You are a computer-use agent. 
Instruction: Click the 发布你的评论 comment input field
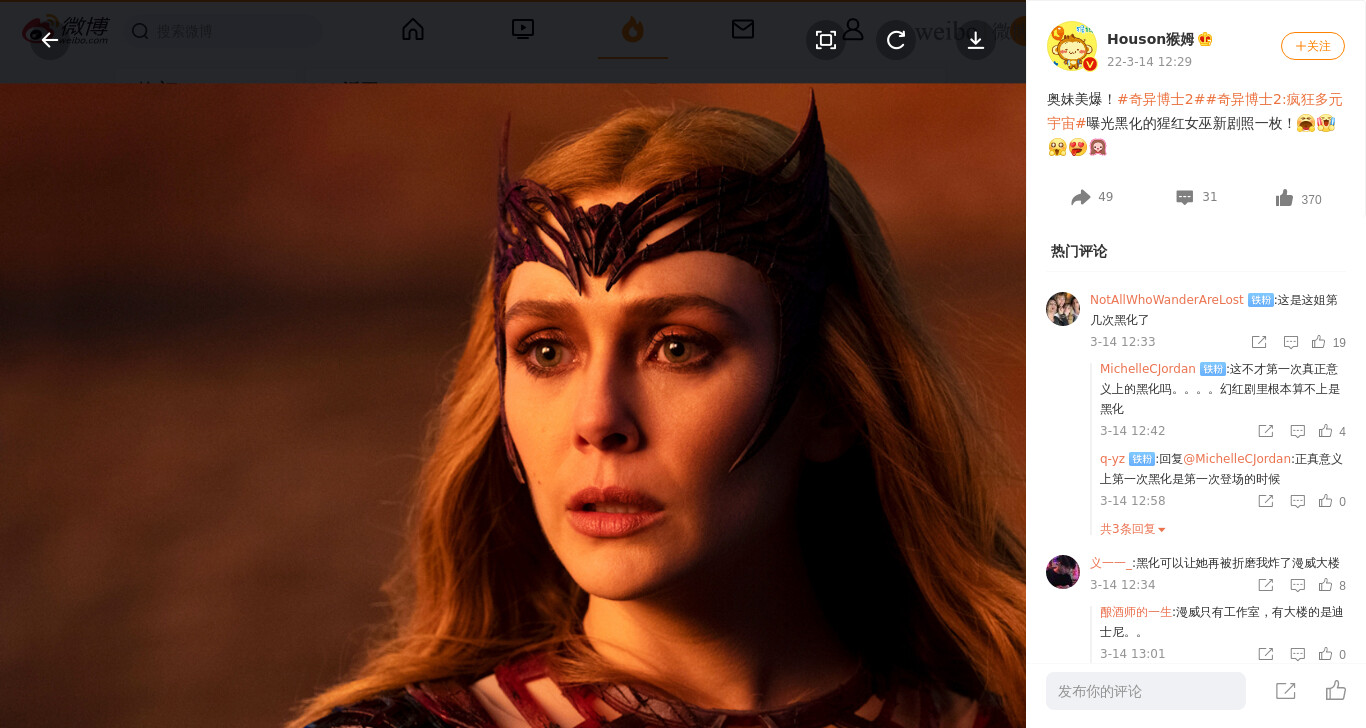click(x=1146, y=691)
